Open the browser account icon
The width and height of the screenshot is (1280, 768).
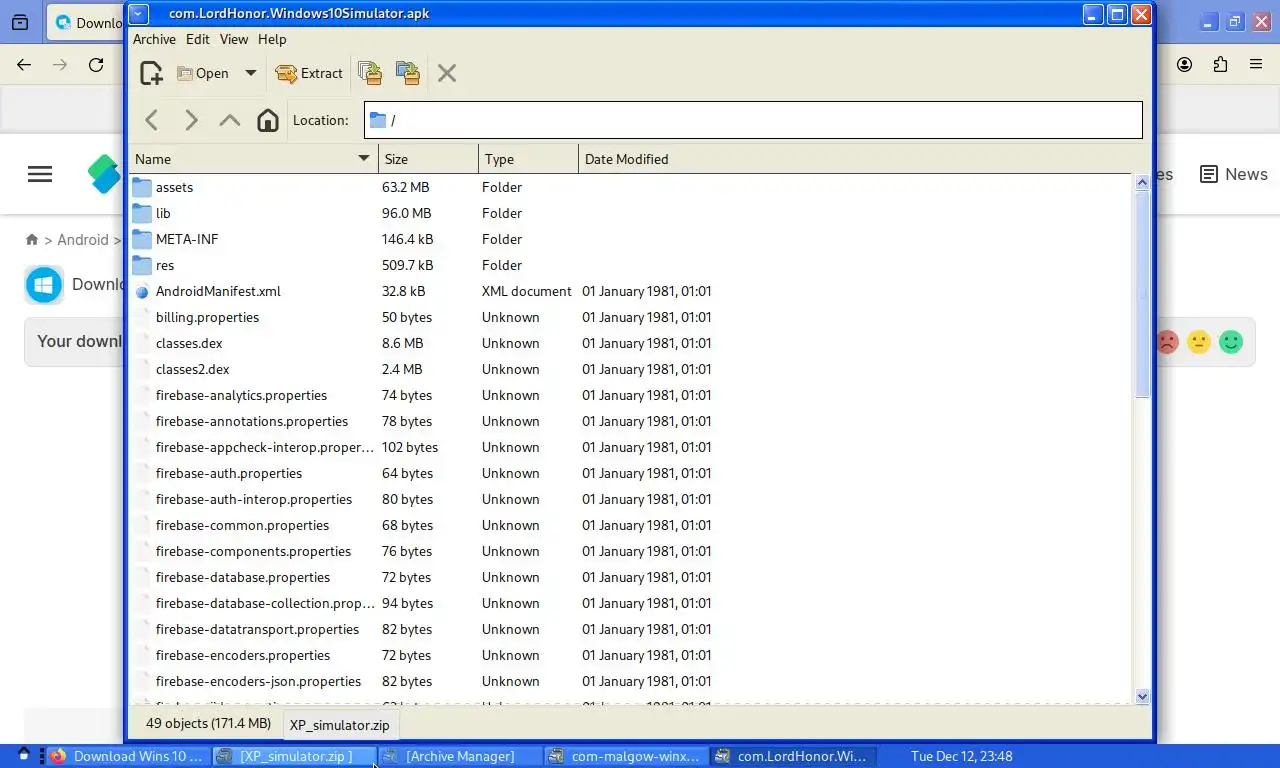point(1185,65)
